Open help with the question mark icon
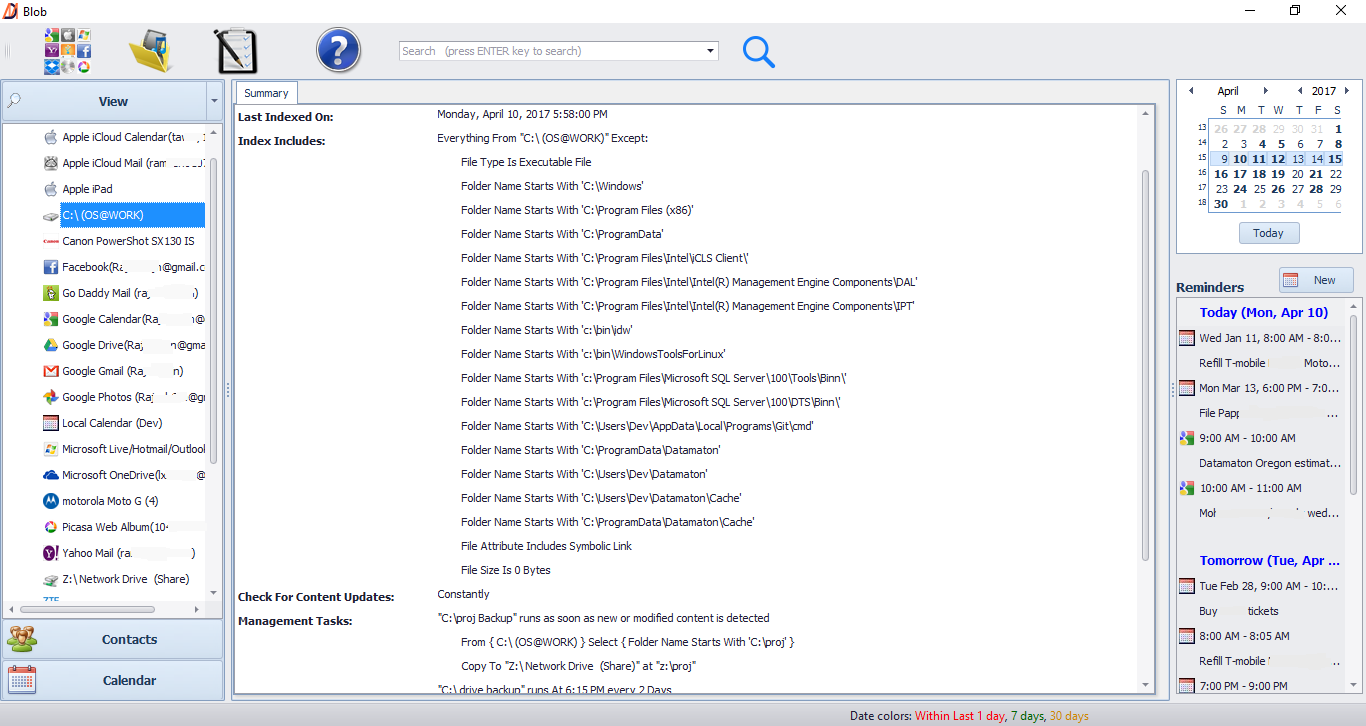The height and width of the screenshot is (726, 1366). tap(338, 50)
